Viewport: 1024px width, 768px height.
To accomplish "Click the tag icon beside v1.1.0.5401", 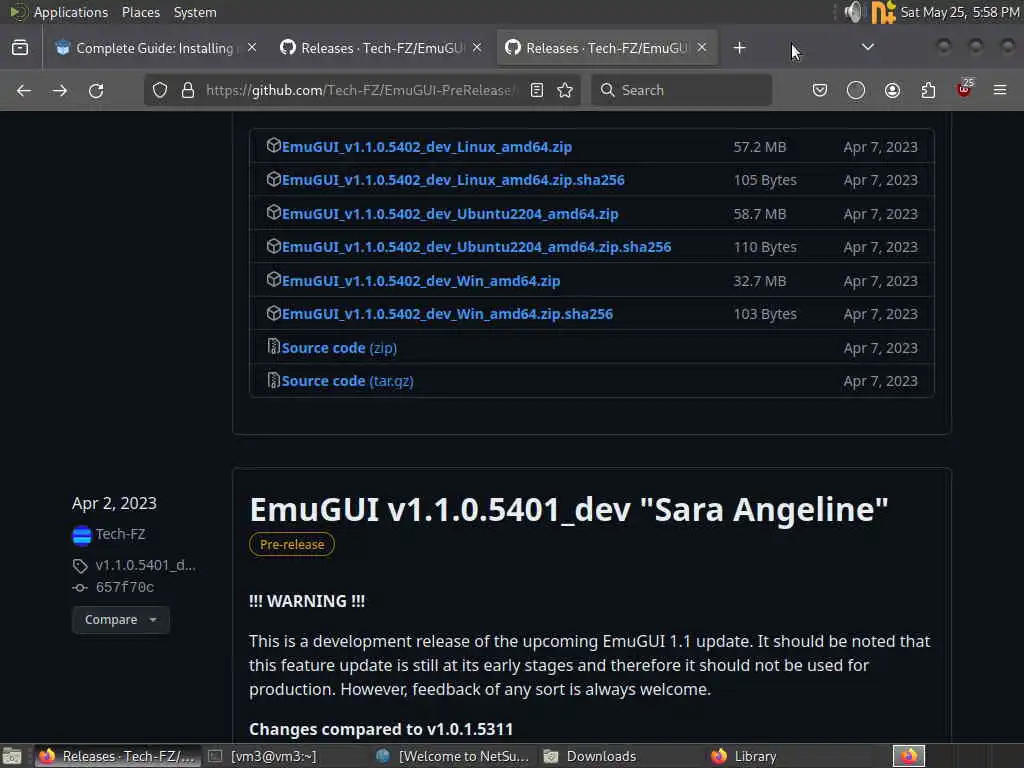I will tap(80, 566).
